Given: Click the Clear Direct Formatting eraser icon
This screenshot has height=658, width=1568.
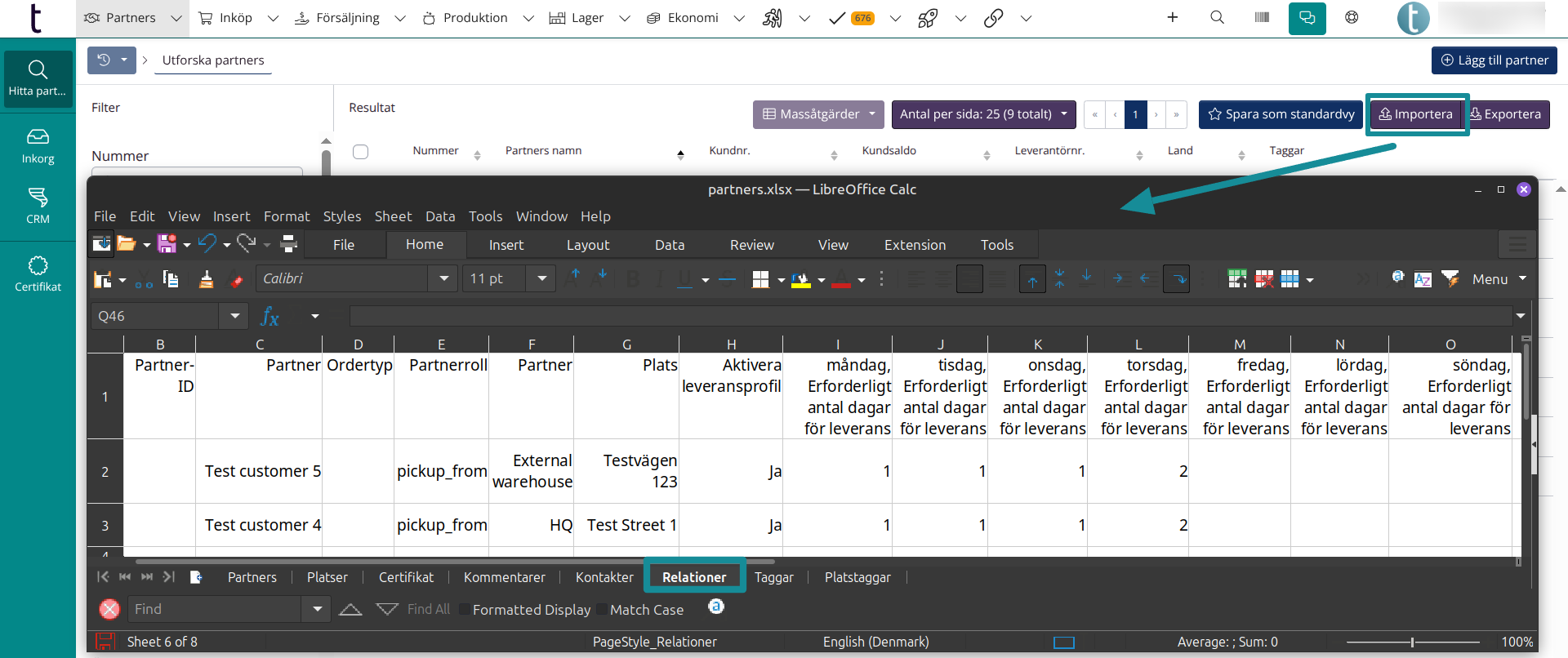Looking at the screenshot, I should click(x=236, y=279).
